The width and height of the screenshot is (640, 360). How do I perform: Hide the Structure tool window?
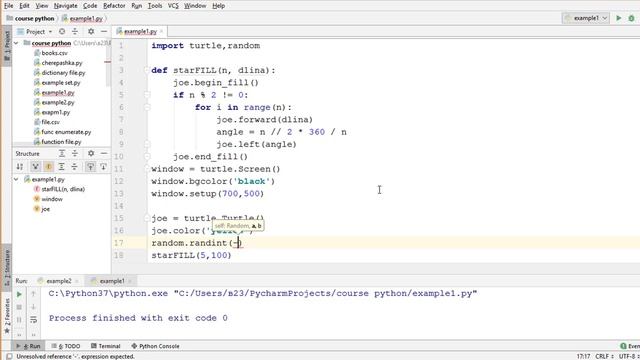point(104,153)
